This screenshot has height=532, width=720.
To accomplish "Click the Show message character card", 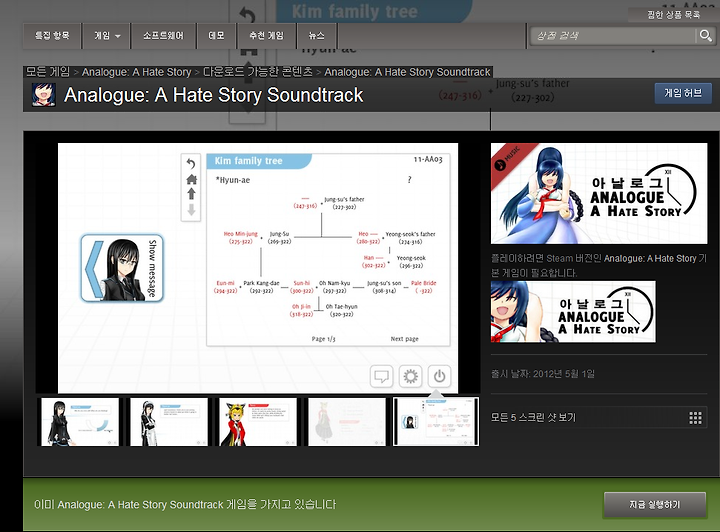I will pos(122,268).
